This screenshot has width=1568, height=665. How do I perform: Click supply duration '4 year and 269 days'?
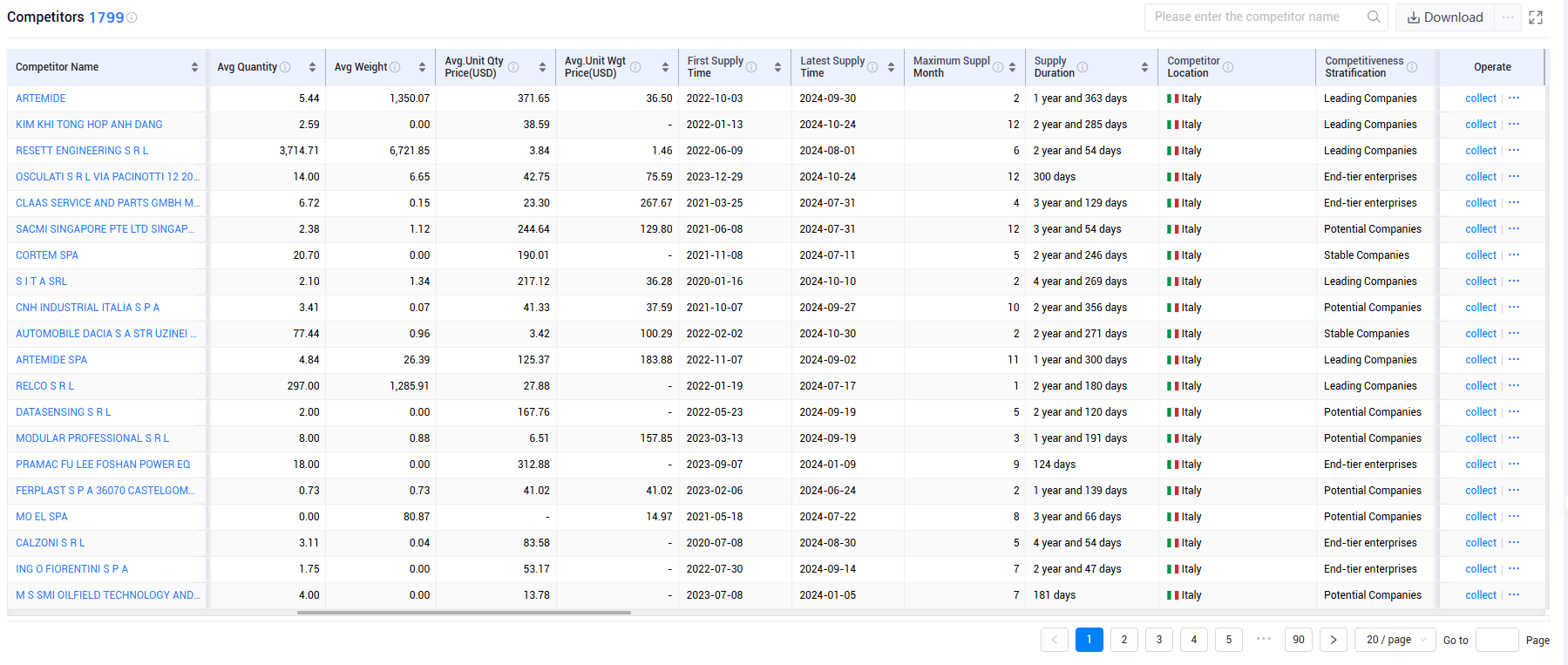(1080, 282)
